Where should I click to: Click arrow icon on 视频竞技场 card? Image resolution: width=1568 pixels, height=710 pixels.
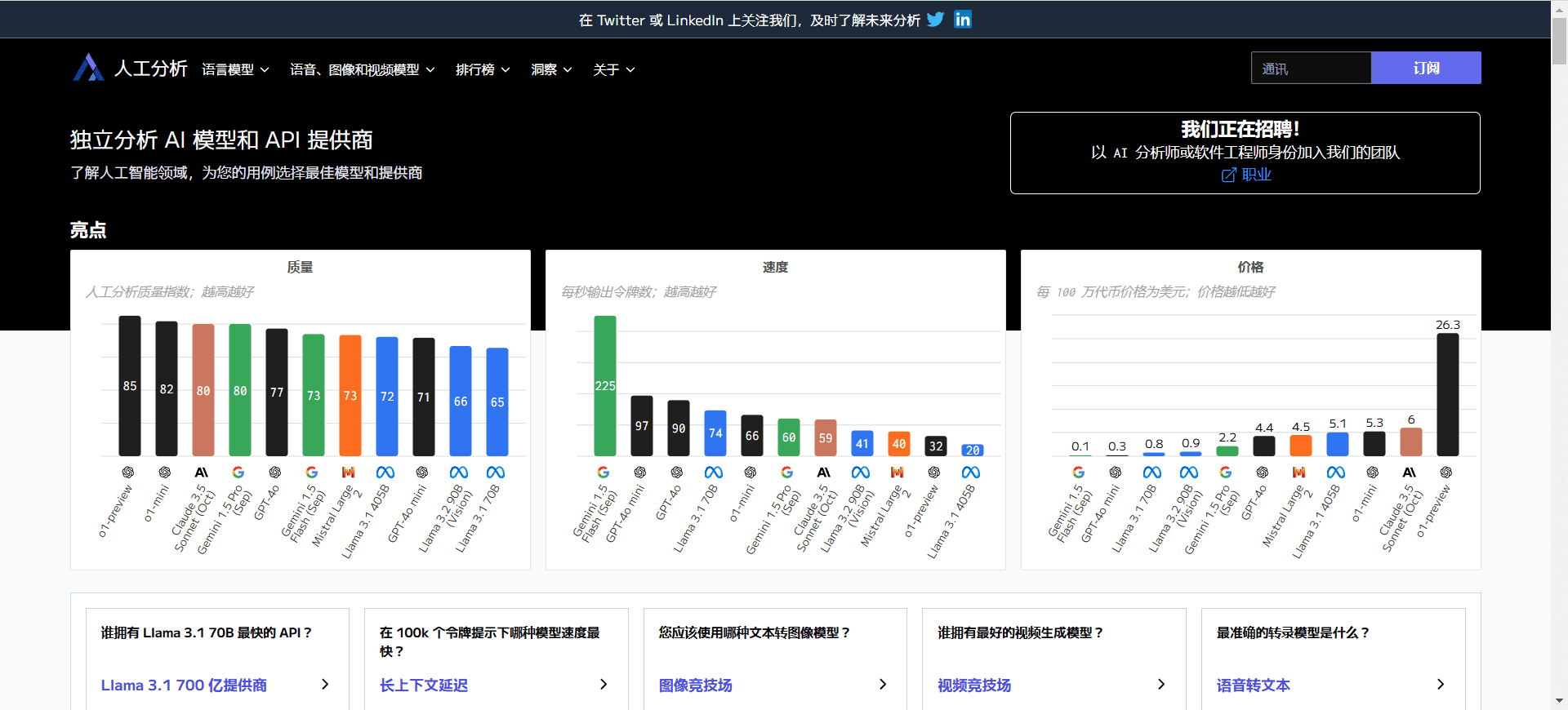(1161, 685)
